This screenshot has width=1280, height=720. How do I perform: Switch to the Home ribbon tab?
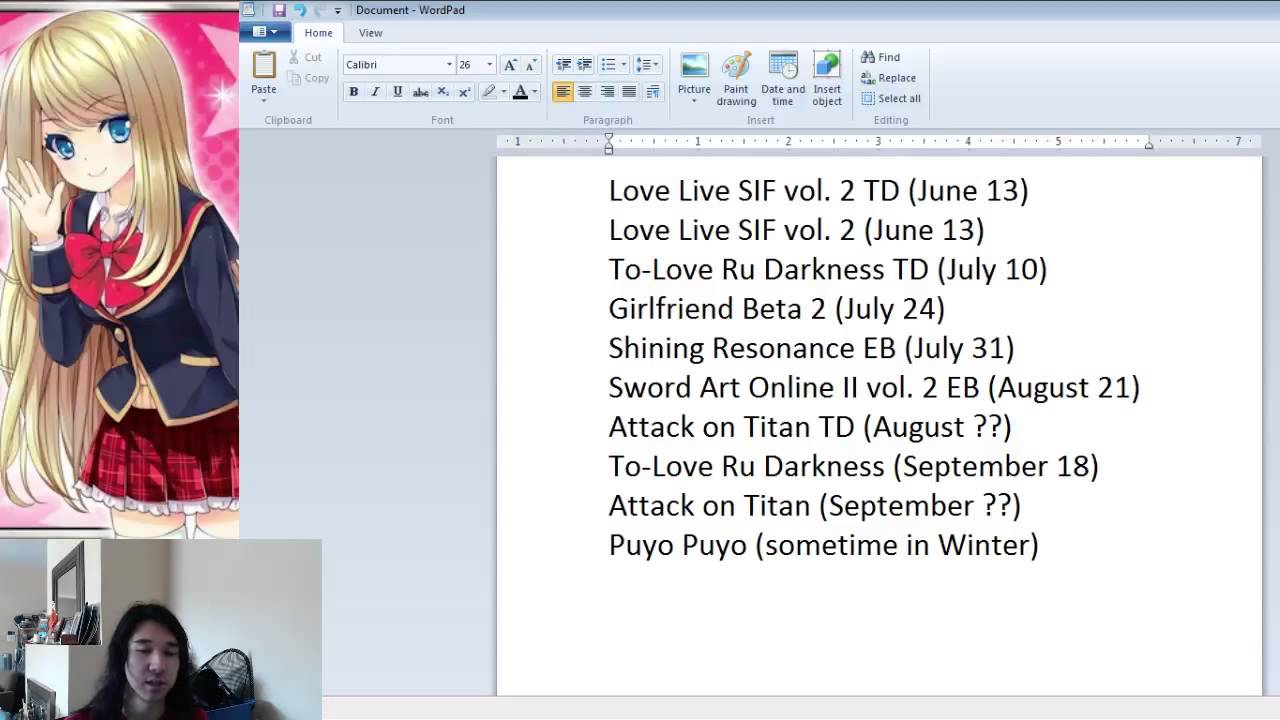click(x=318, y=33)
